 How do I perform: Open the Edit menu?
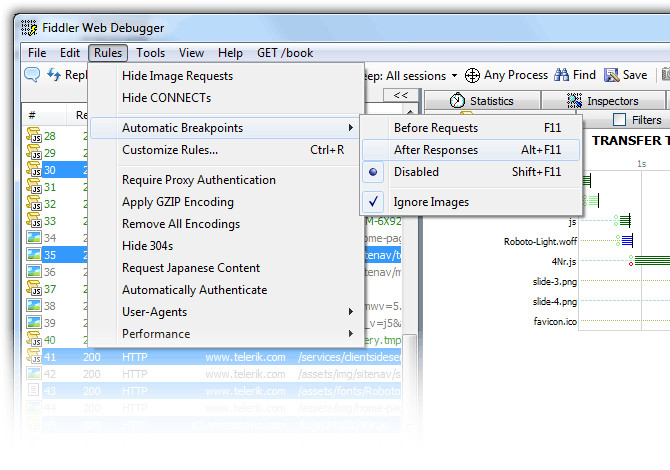click(x=70, y=53)
